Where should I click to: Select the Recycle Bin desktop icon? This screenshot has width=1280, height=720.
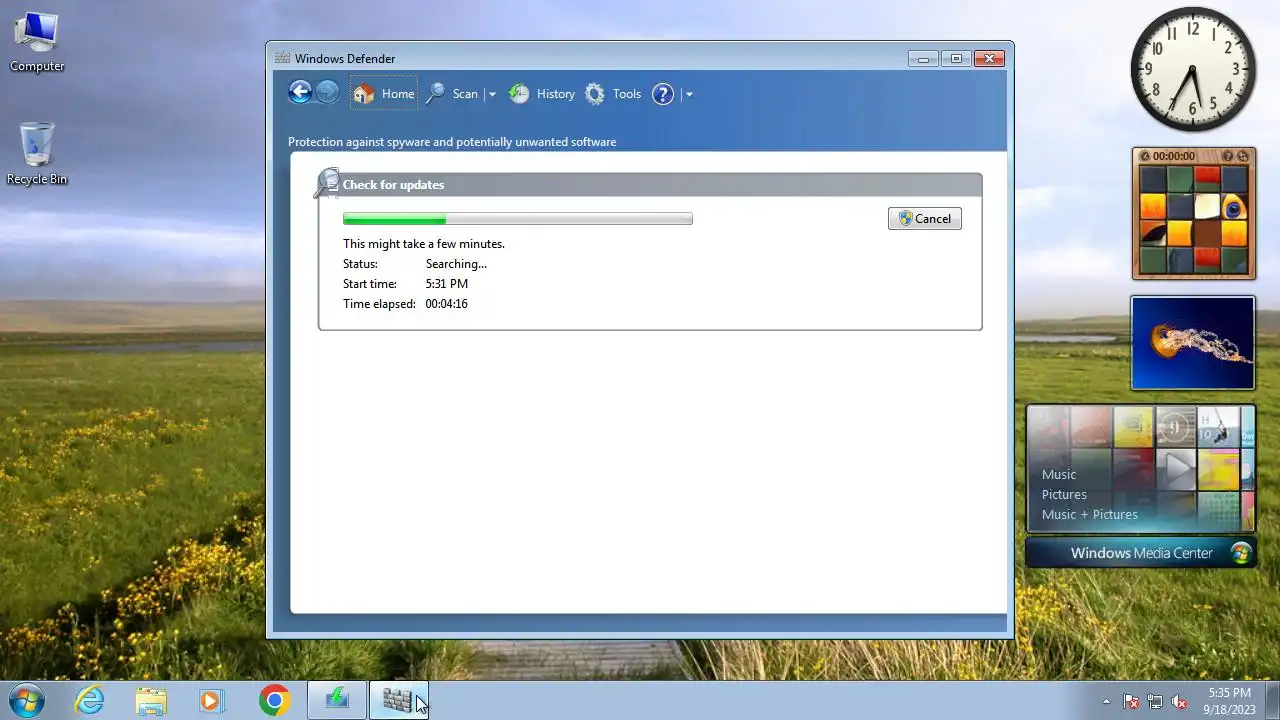[37, 155]
